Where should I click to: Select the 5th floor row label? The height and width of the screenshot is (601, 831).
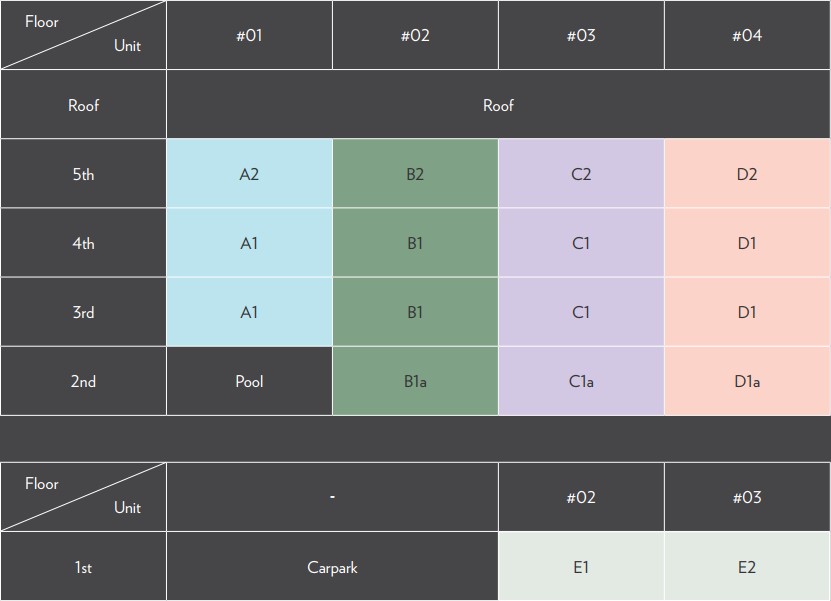(83, 173)
